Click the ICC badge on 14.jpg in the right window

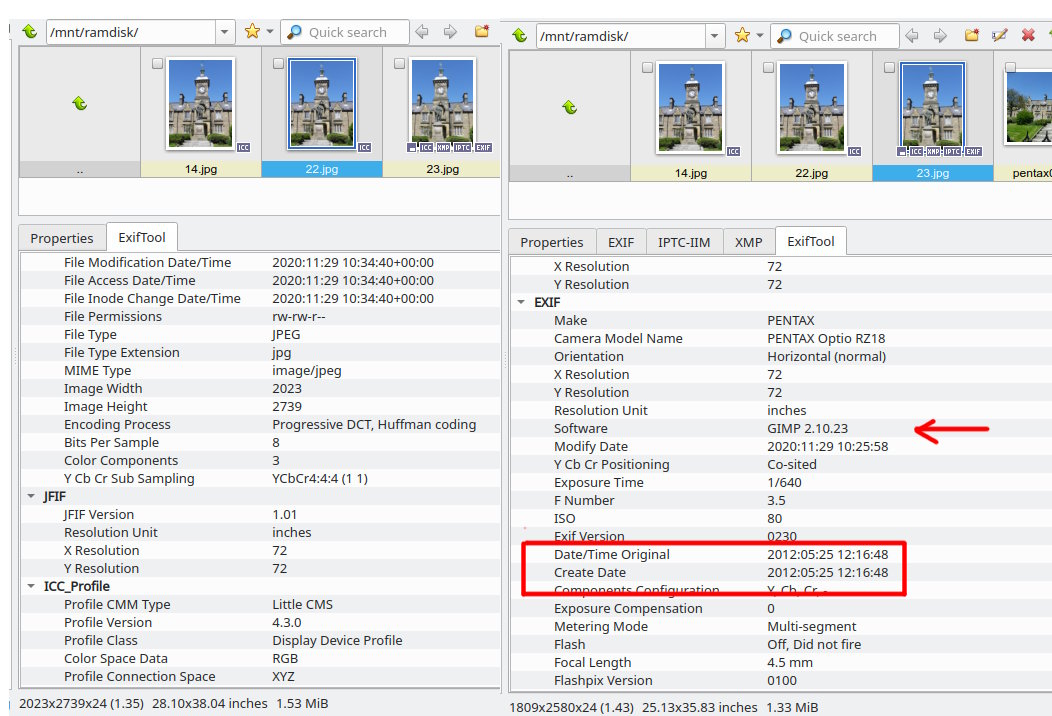pyautogui.click(x=733, y=152)
